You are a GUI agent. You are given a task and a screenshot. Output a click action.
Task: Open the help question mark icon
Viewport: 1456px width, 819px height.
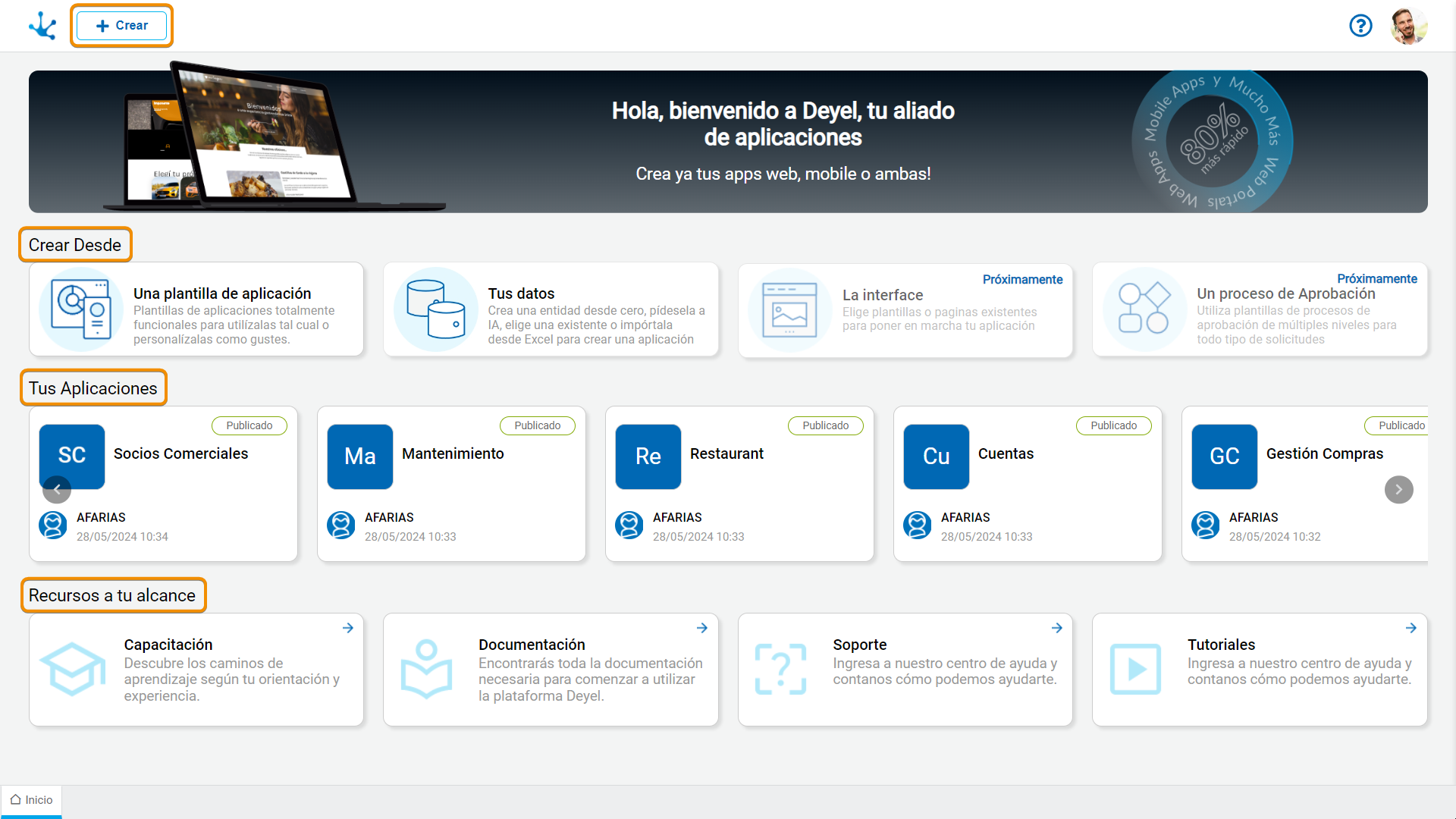[x=1360, y=26]
